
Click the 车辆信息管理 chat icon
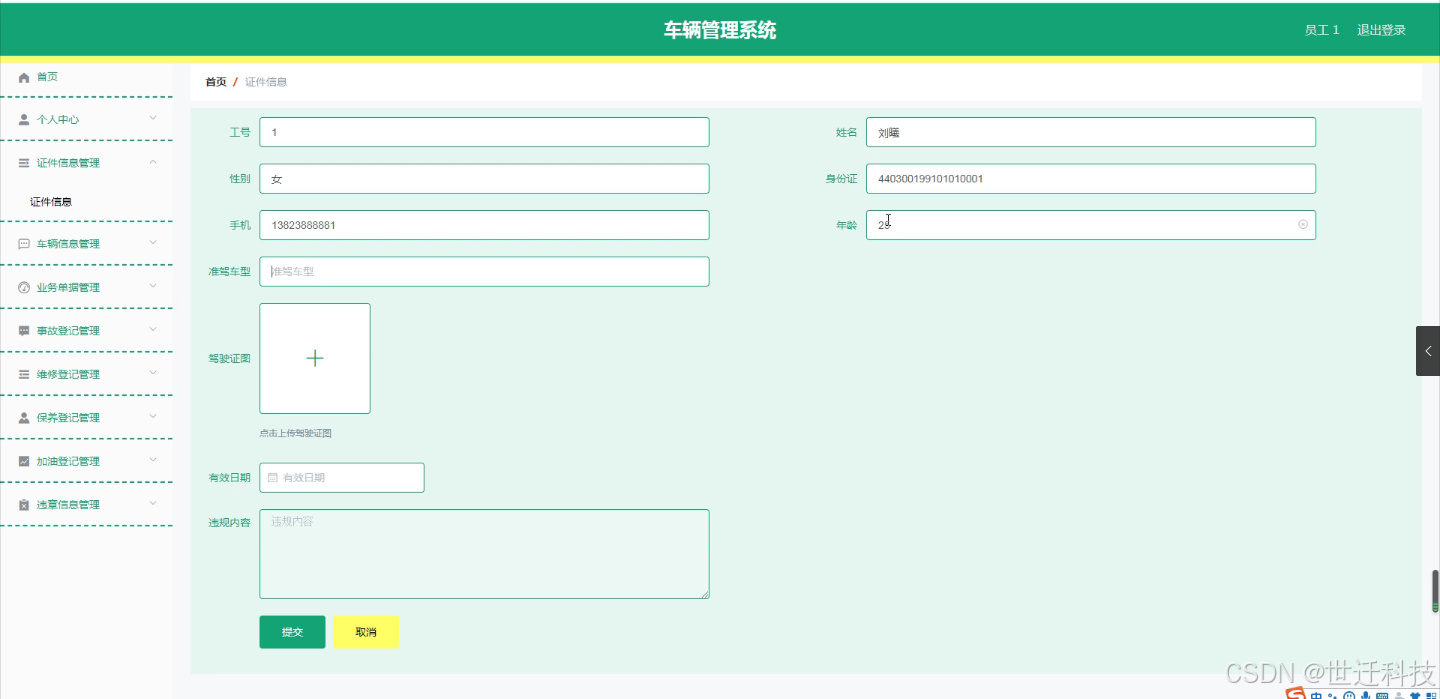23,243
